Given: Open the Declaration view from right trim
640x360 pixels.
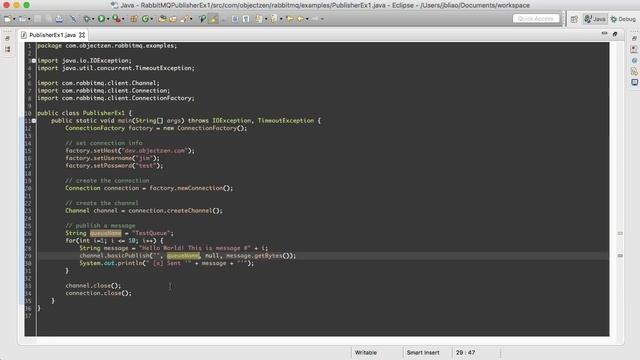Looking at the screenshot, I should coord(634,71).
